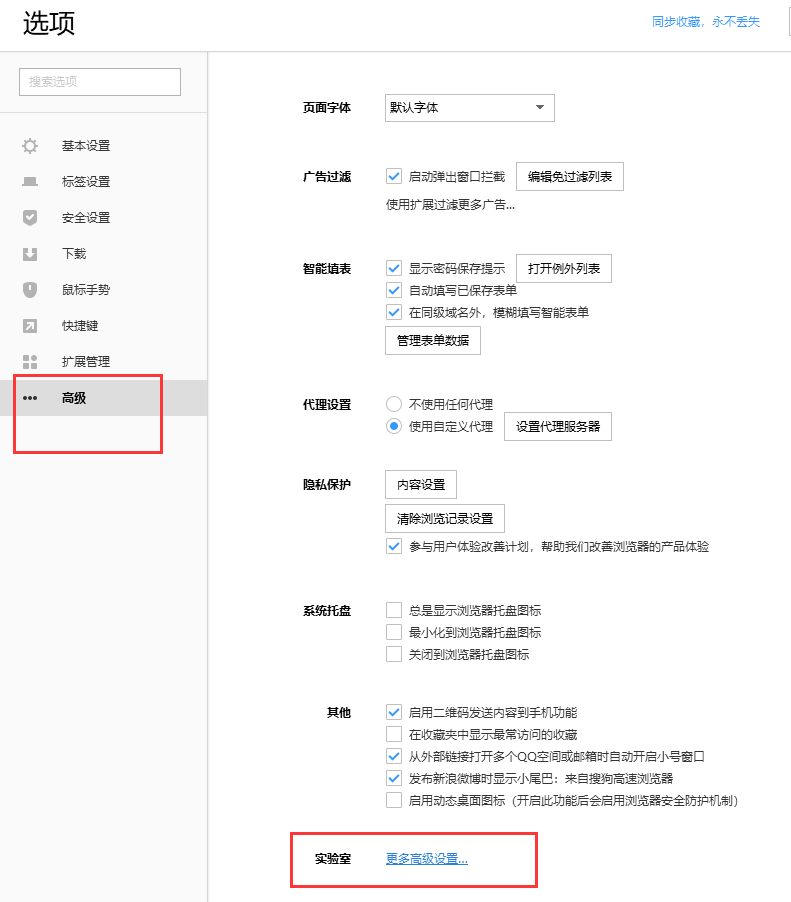Click the tab icon beside 标签设置
791x902 pixels.
click(x=30, y=182)
